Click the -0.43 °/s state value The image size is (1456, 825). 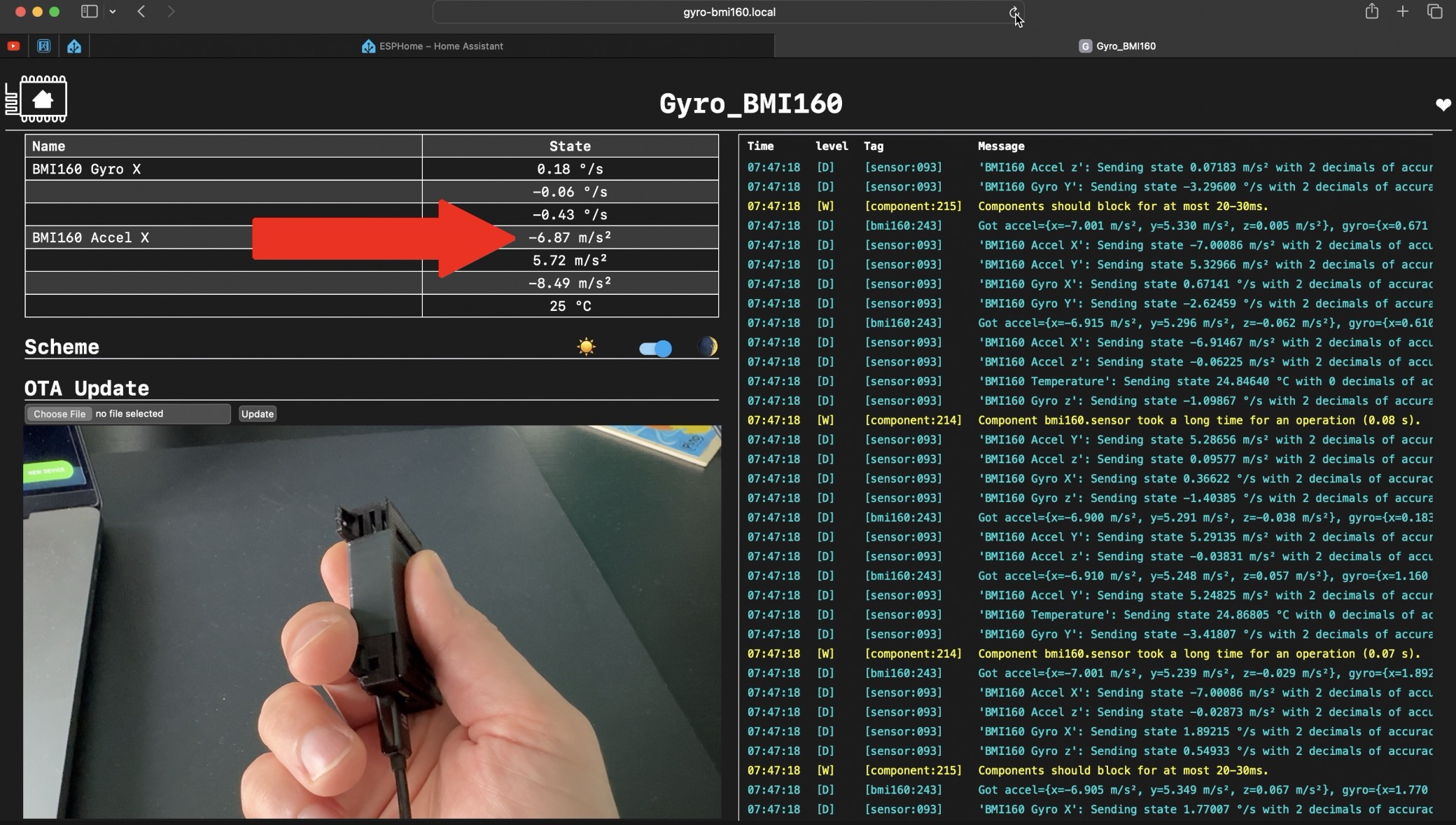click(570, 215)
